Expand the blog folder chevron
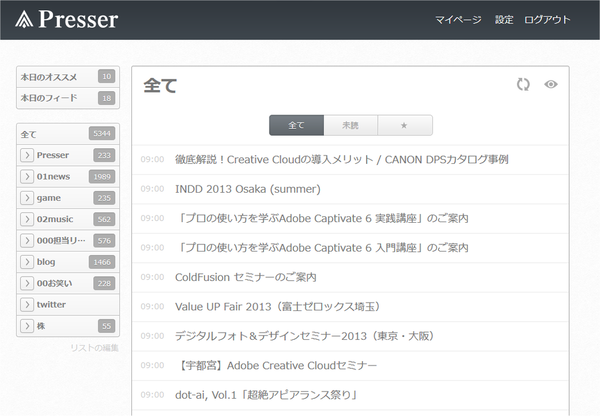This screenshot has height=416, width=600. (x=27, y=262)
